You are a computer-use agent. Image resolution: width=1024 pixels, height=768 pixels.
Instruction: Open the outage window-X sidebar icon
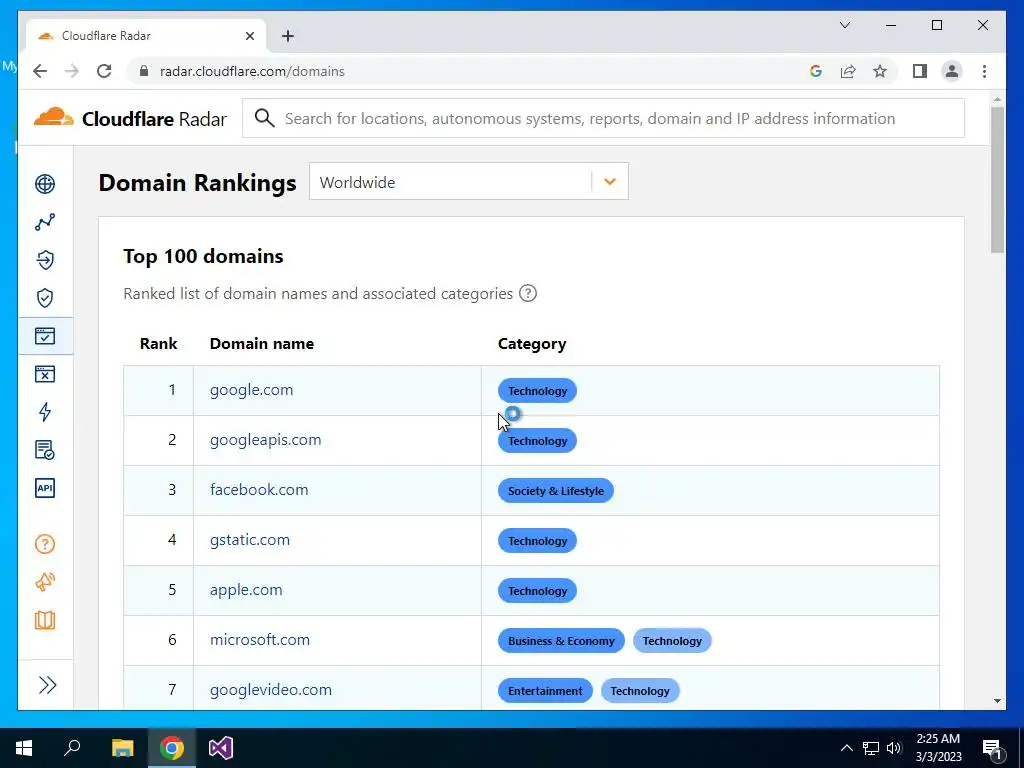tap(45, 374)
